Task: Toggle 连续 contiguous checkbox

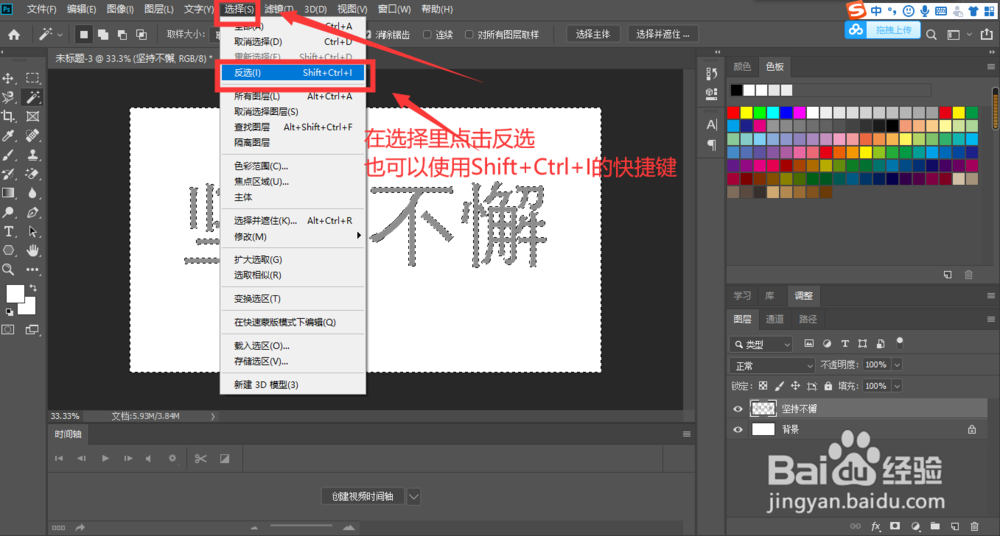Action: pos(427,34)
